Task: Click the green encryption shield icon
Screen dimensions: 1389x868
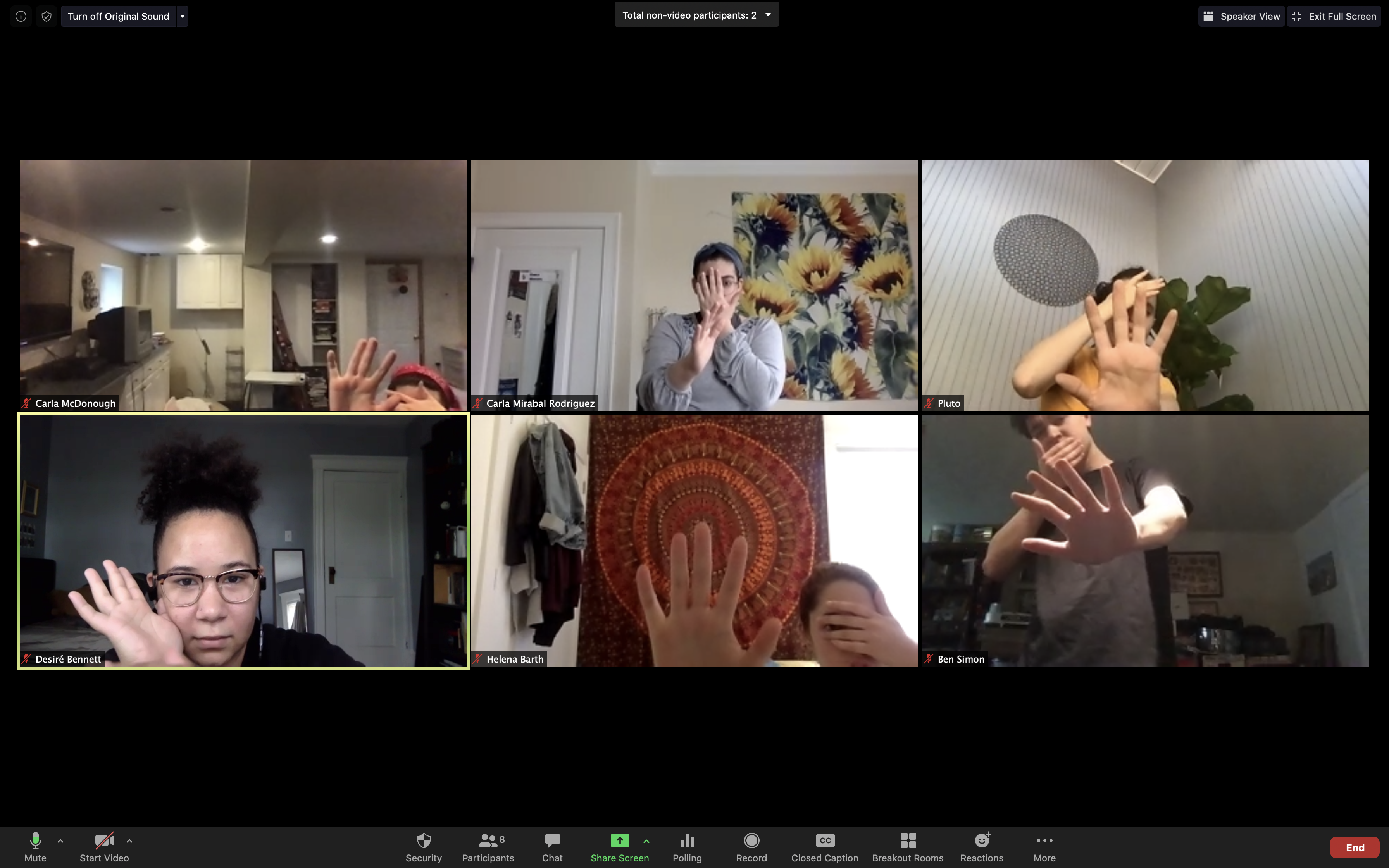Action: pyautogui.click(x=47, y=16)
